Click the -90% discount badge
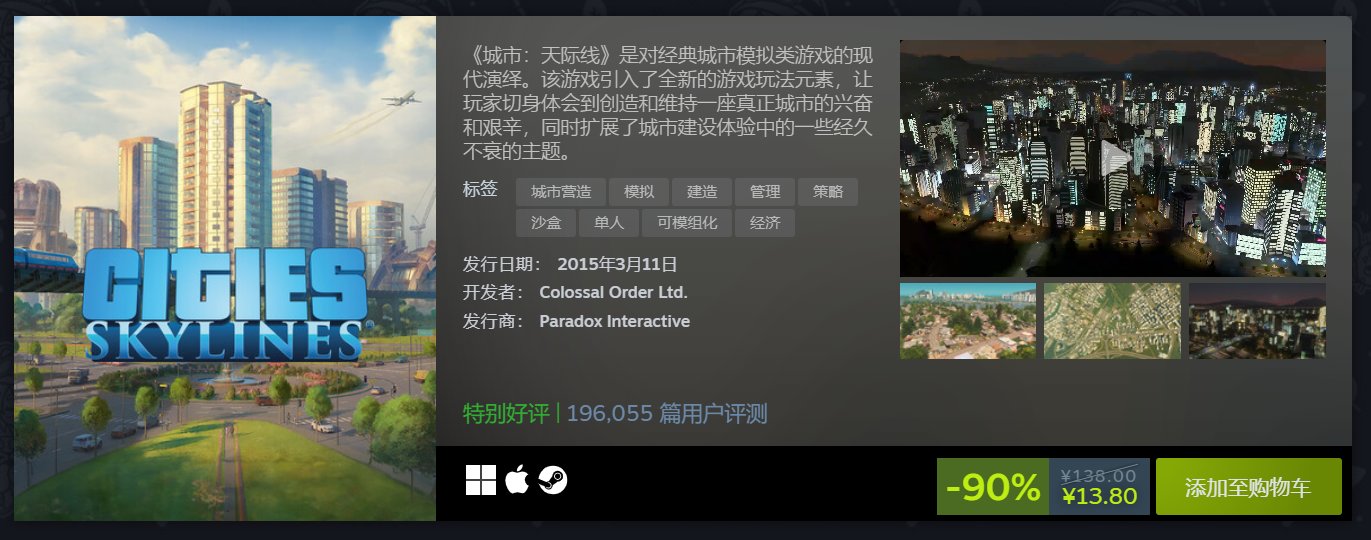This screenshot has height=540, width=1371. point(993,487)
